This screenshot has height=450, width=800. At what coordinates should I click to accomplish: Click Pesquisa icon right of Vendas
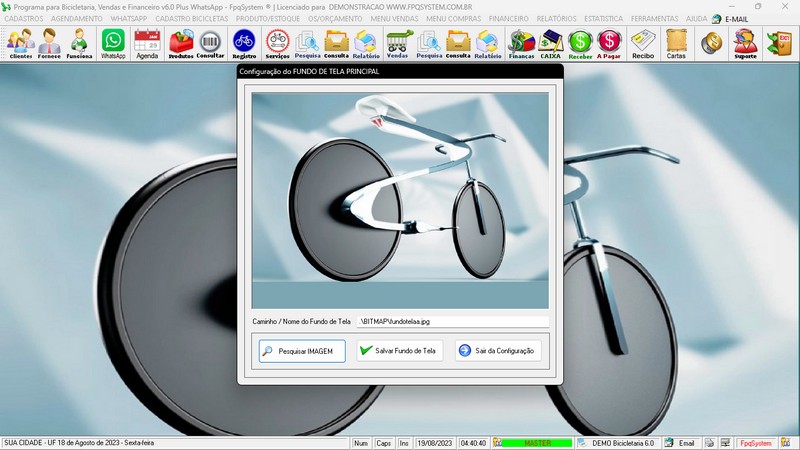429,44
